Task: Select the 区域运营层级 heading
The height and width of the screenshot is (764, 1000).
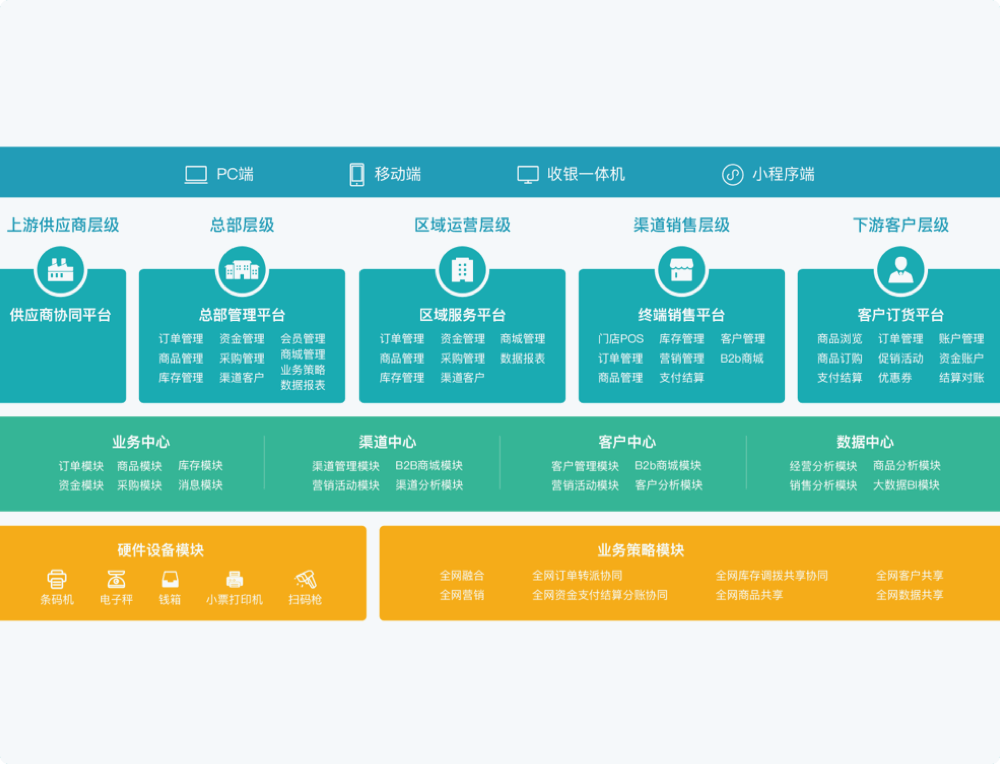Action: click(x=462, y=225)
